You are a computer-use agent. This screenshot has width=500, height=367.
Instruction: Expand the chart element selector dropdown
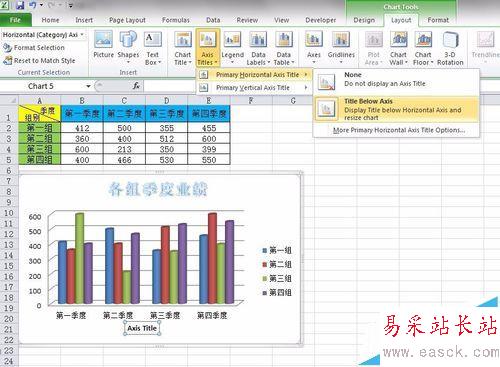[82, 35]
